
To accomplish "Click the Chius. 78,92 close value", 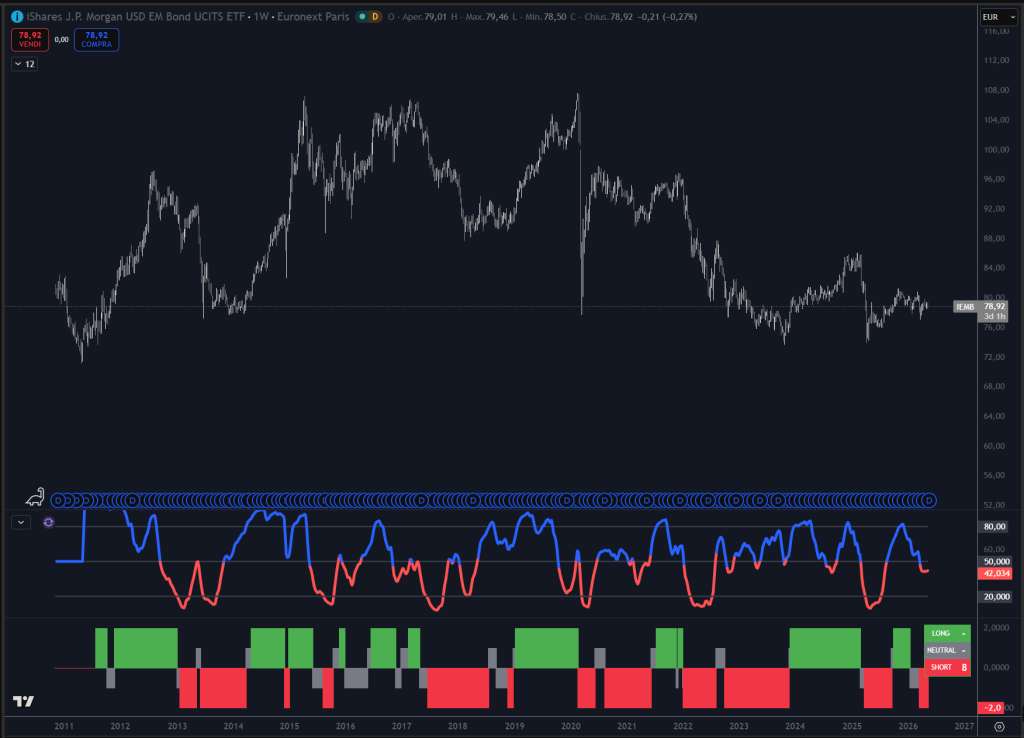I will pos(609,17).
